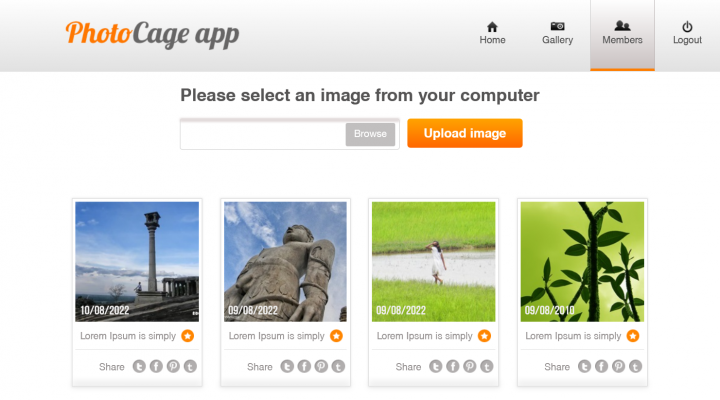Click the caption under the pillar monument photo
720x400 pixels.
[128, 336]
